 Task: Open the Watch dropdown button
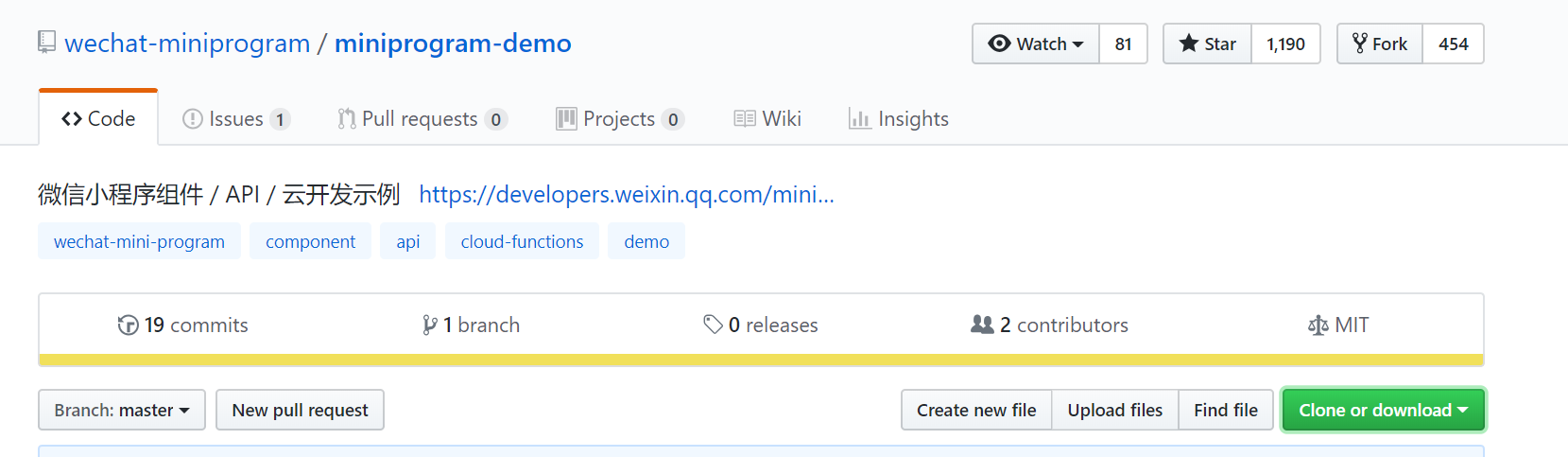coord(1036,44)
